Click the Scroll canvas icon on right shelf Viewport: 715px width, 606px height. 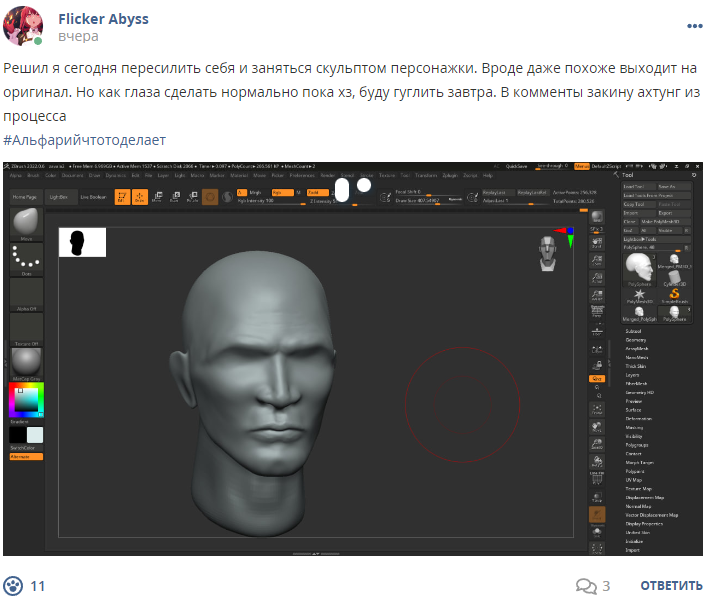[597, 242]
